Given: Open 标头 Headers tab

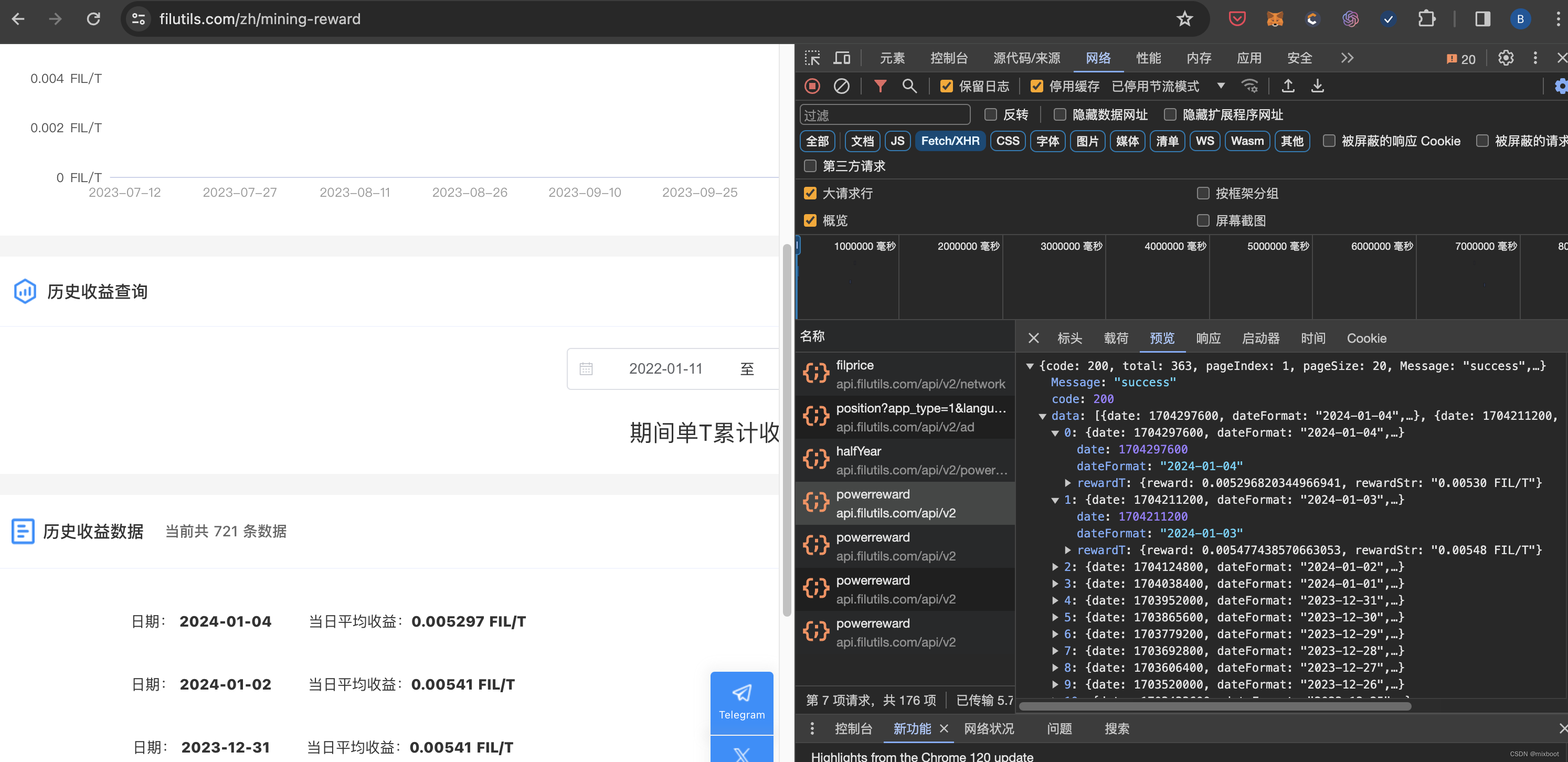Looking at the screenshot, I should [1069, 338].
